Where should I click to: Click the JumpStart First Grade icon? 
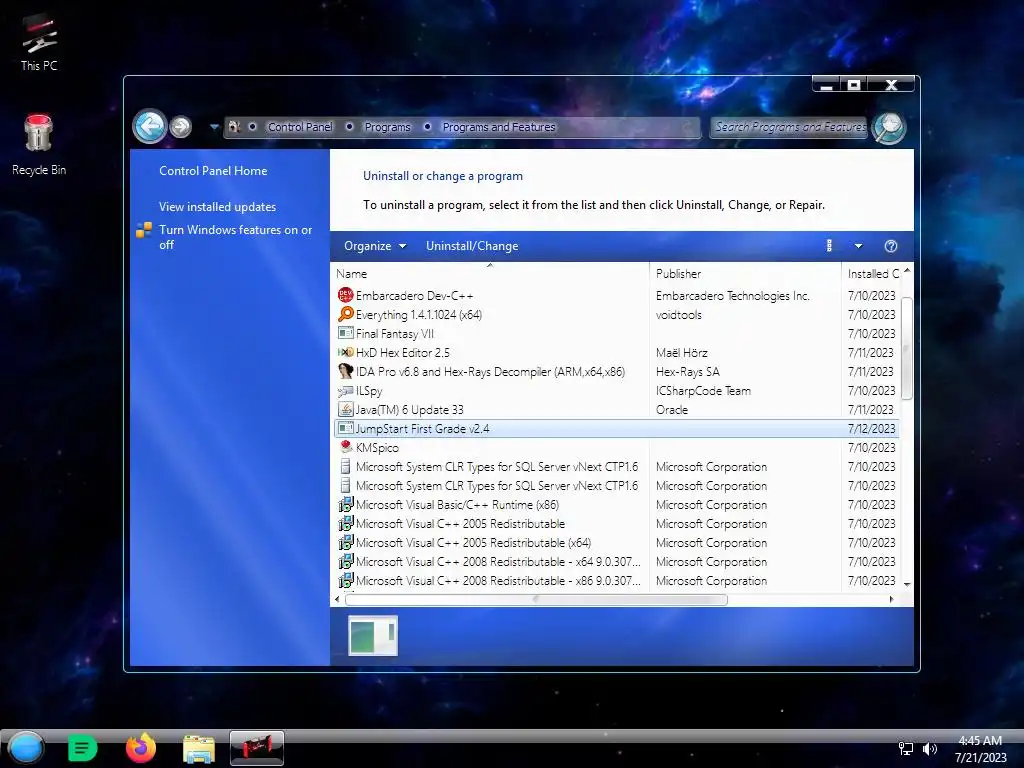click(x=345, y=428)
